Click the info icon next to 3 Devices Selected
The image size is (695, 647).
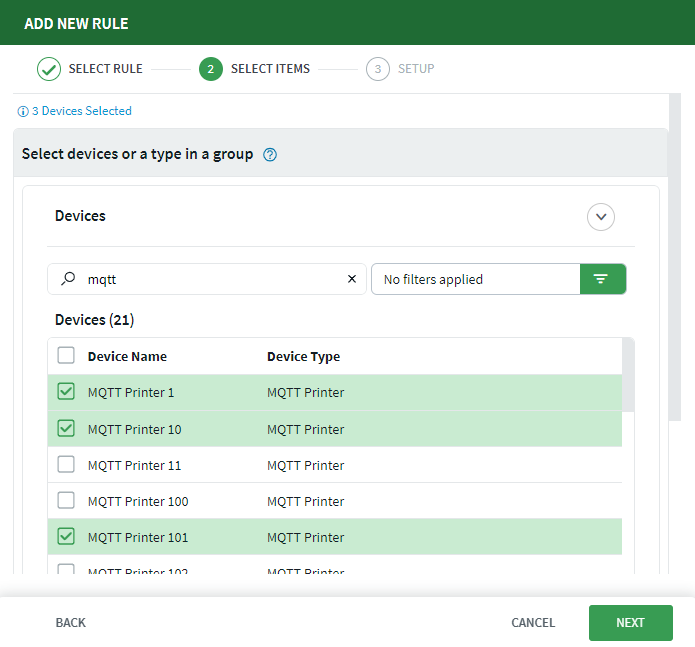point(23,111)
